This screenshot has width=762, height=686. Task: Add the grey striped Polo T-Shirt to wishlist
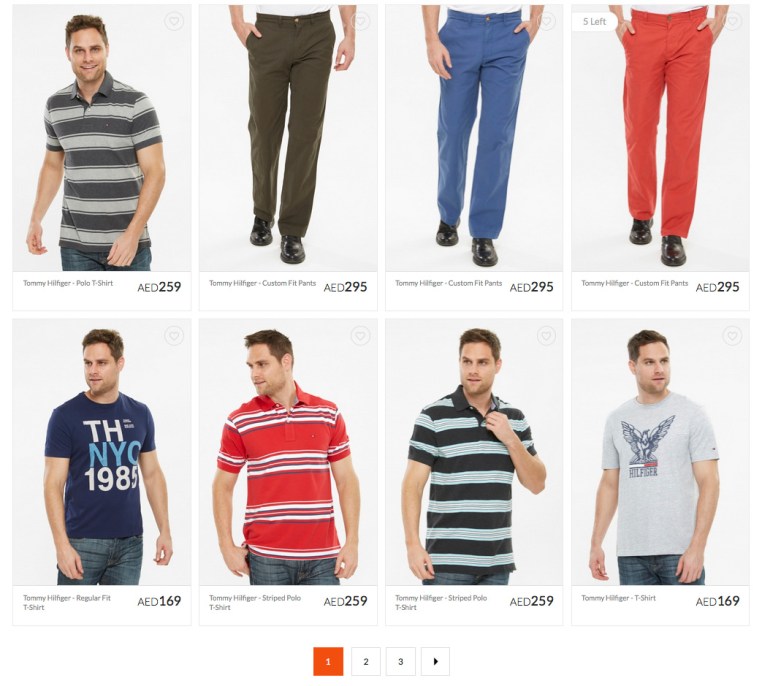[173, 21]
